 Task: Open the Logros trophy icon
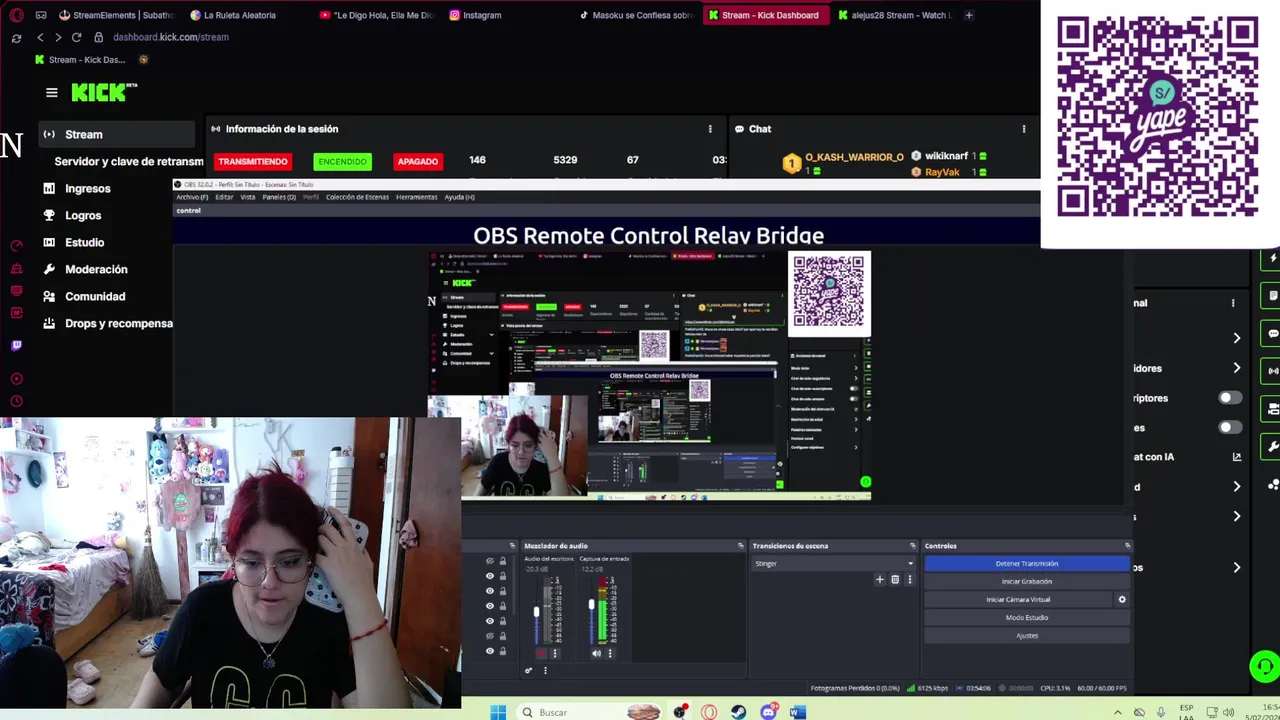(49, 215)
